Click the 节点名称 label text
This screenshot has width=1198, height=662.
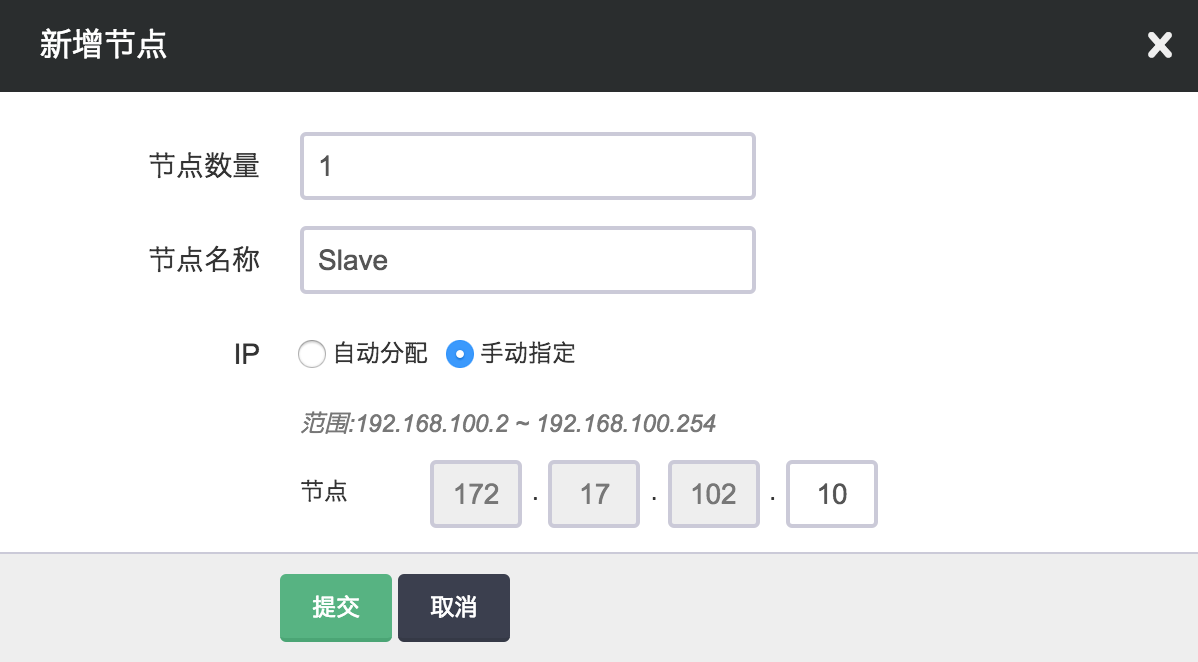click(x=204, y=260)
